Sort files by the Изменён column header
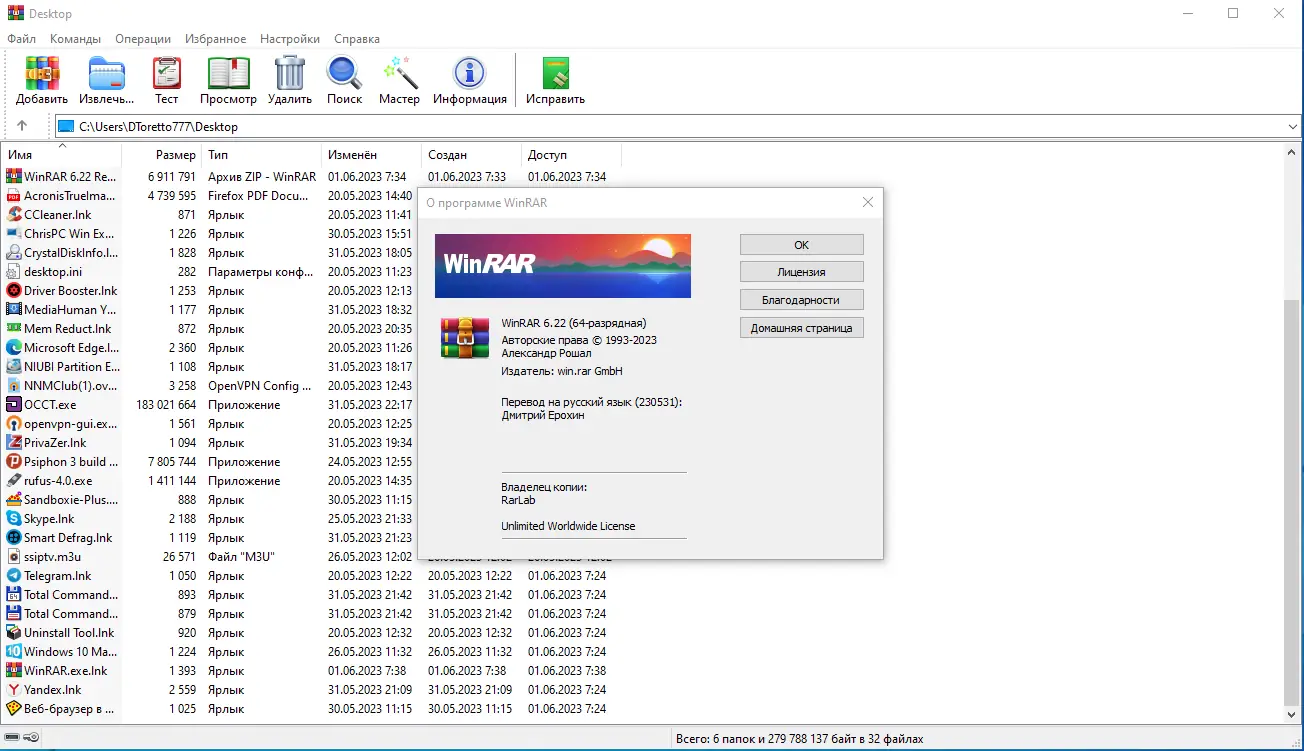This screenshot has width=1304, height=751. point(371,155)
